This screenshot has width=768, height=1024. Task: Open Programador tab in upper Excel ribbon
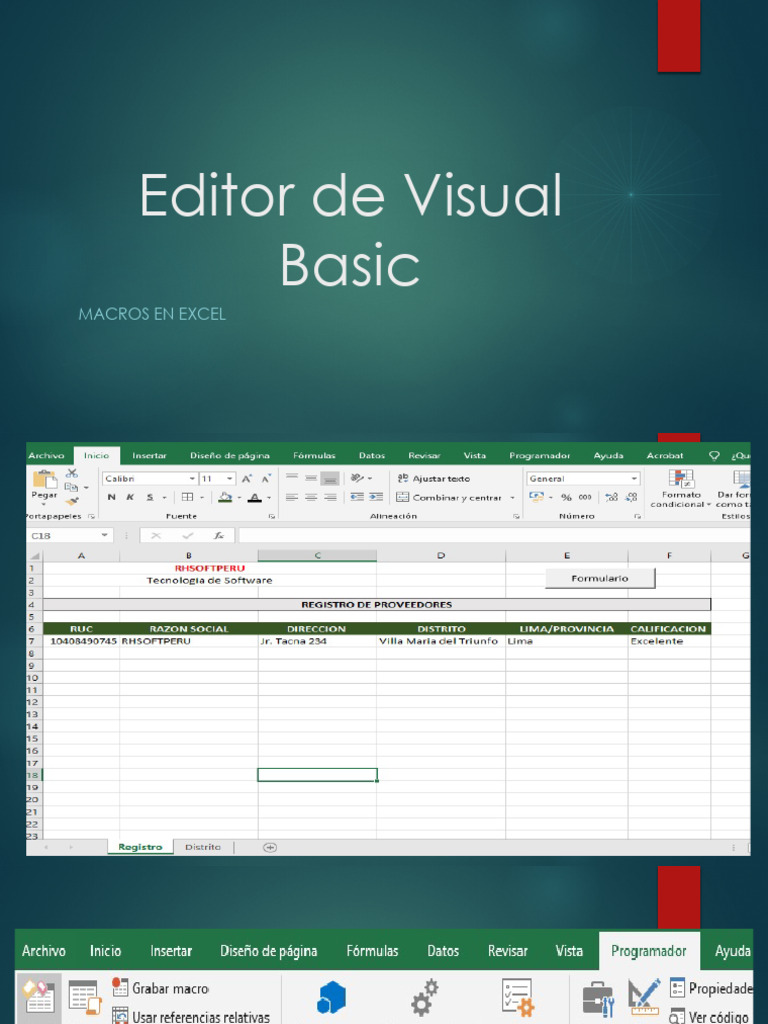click(539, 456)
